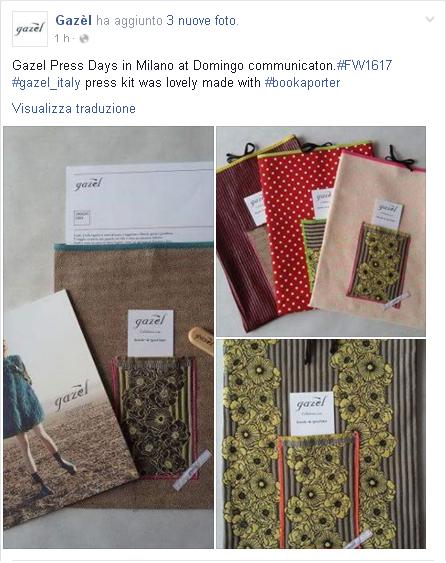Click the '3 nuove foto' link

(x=201, y=20)
